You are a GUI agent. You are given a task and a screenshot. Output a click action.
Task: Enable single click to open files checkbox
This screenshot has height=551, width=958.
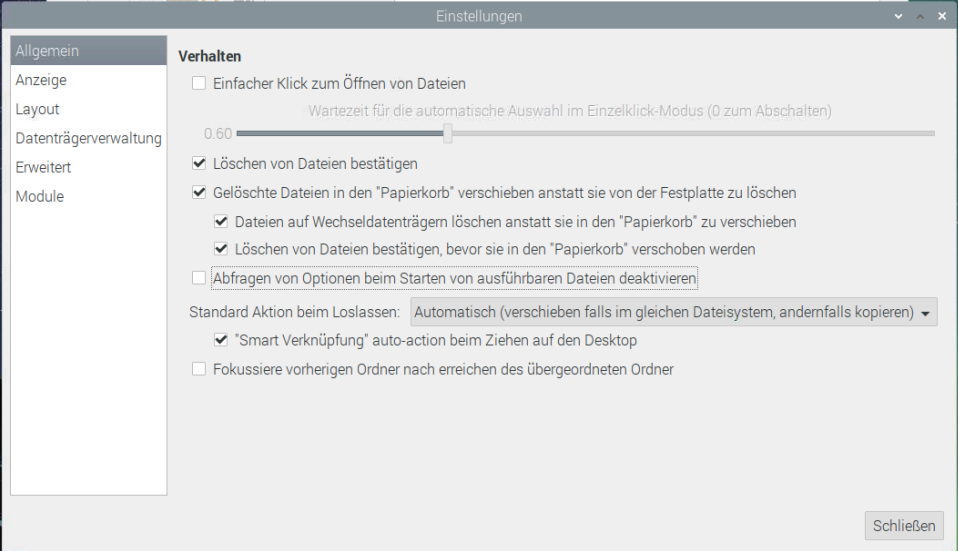click(x=199, y=83)
